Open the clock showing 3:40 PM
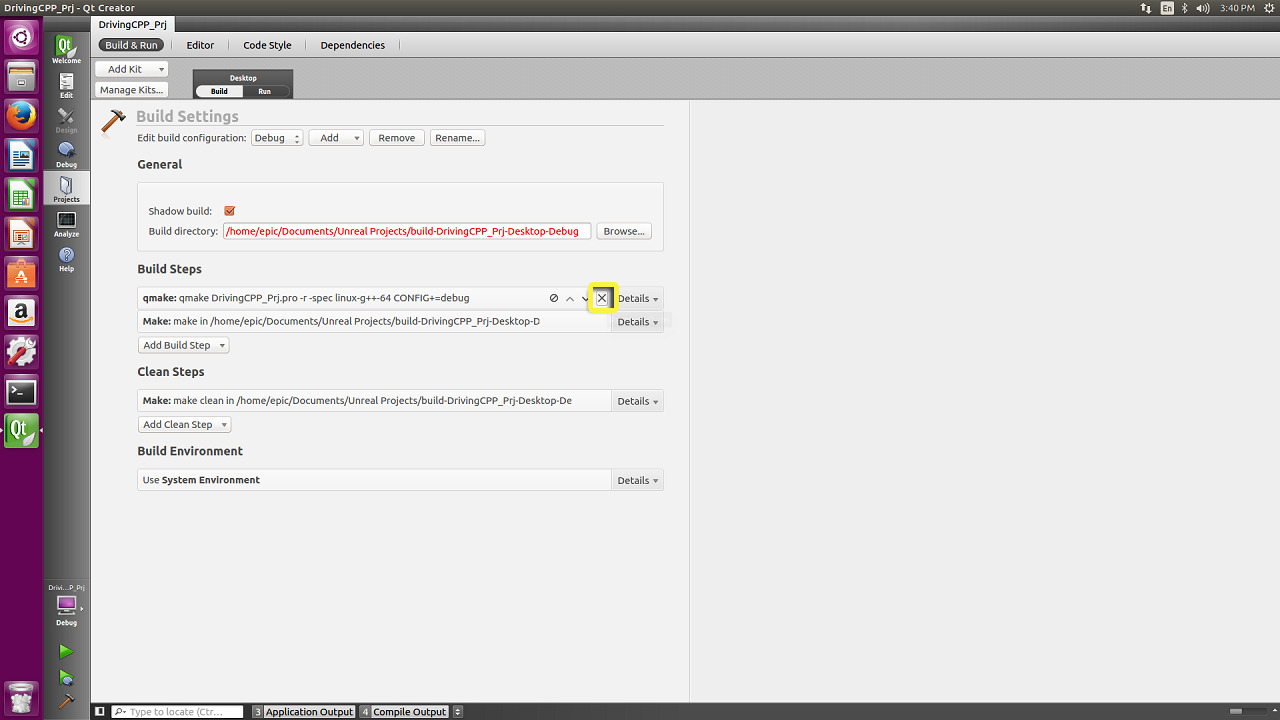Screen dimensions: 1280x720 click(x=1236, y=8)
